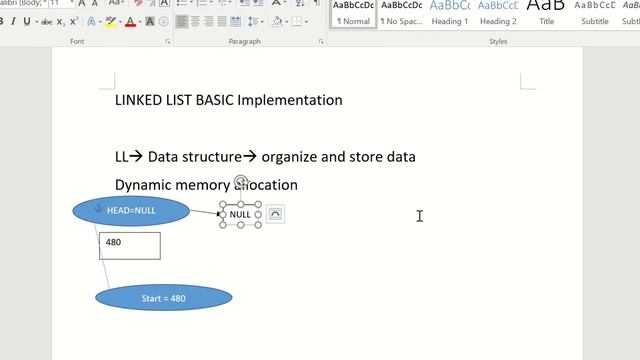The height and width of the screenshot is (360, 640).
Task: Click the Enclose Characters icon
Action: [x=163, y=22]
